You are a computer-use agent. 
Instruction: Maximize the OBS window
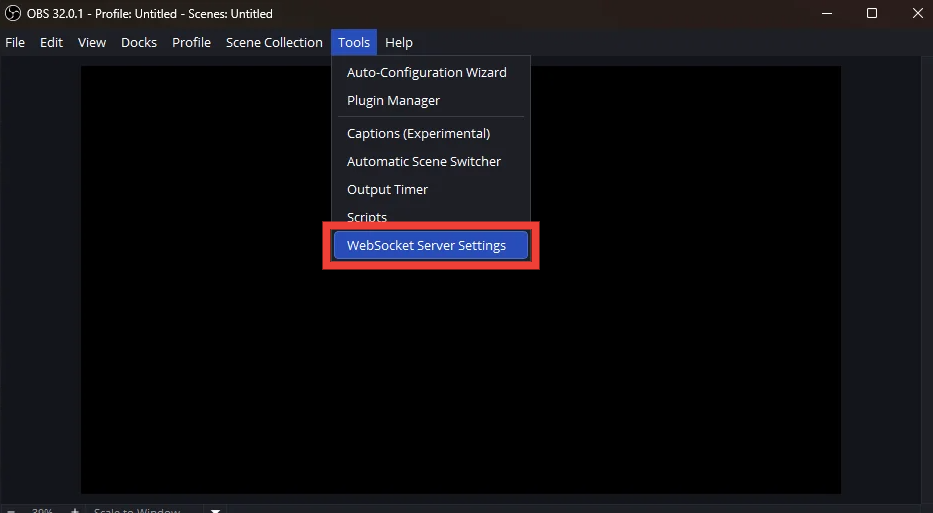(x=872, y=13)
